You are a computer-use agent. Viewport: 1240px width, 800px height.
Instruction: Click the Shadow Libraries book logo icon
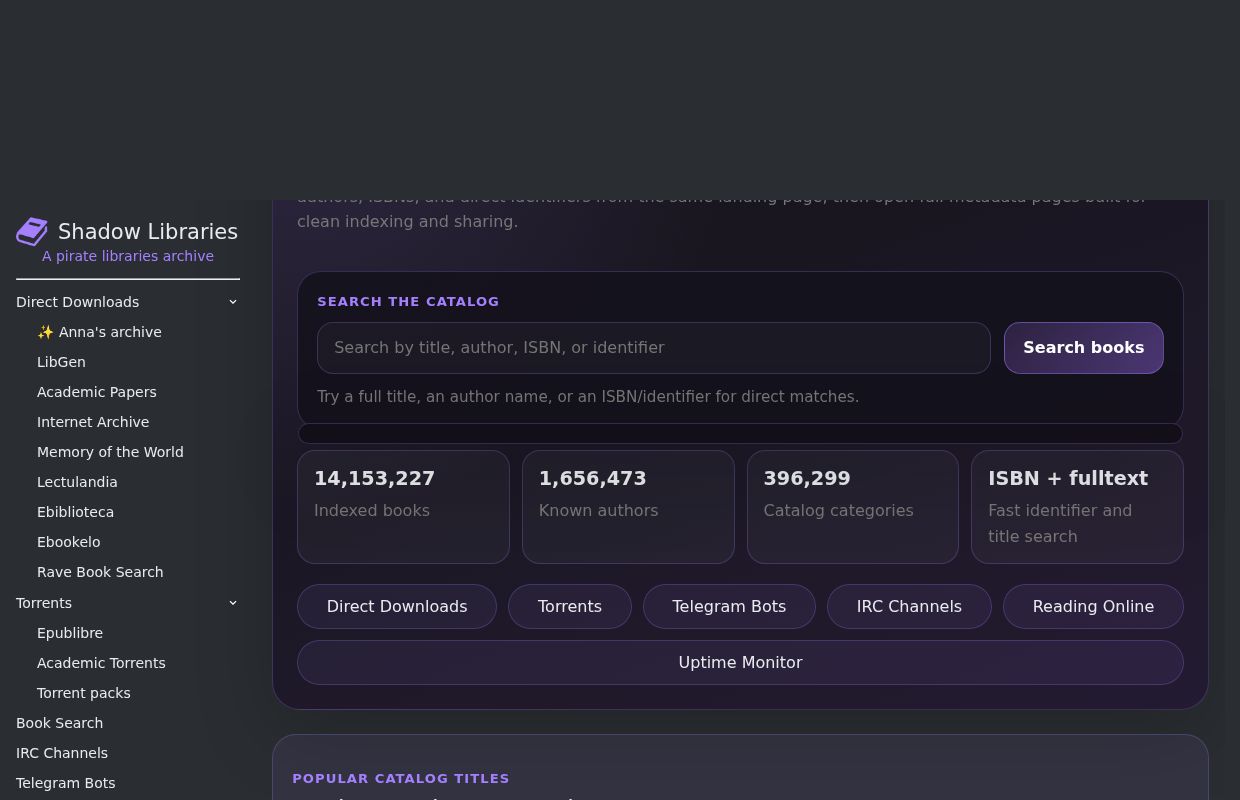(x=32, y=232)
